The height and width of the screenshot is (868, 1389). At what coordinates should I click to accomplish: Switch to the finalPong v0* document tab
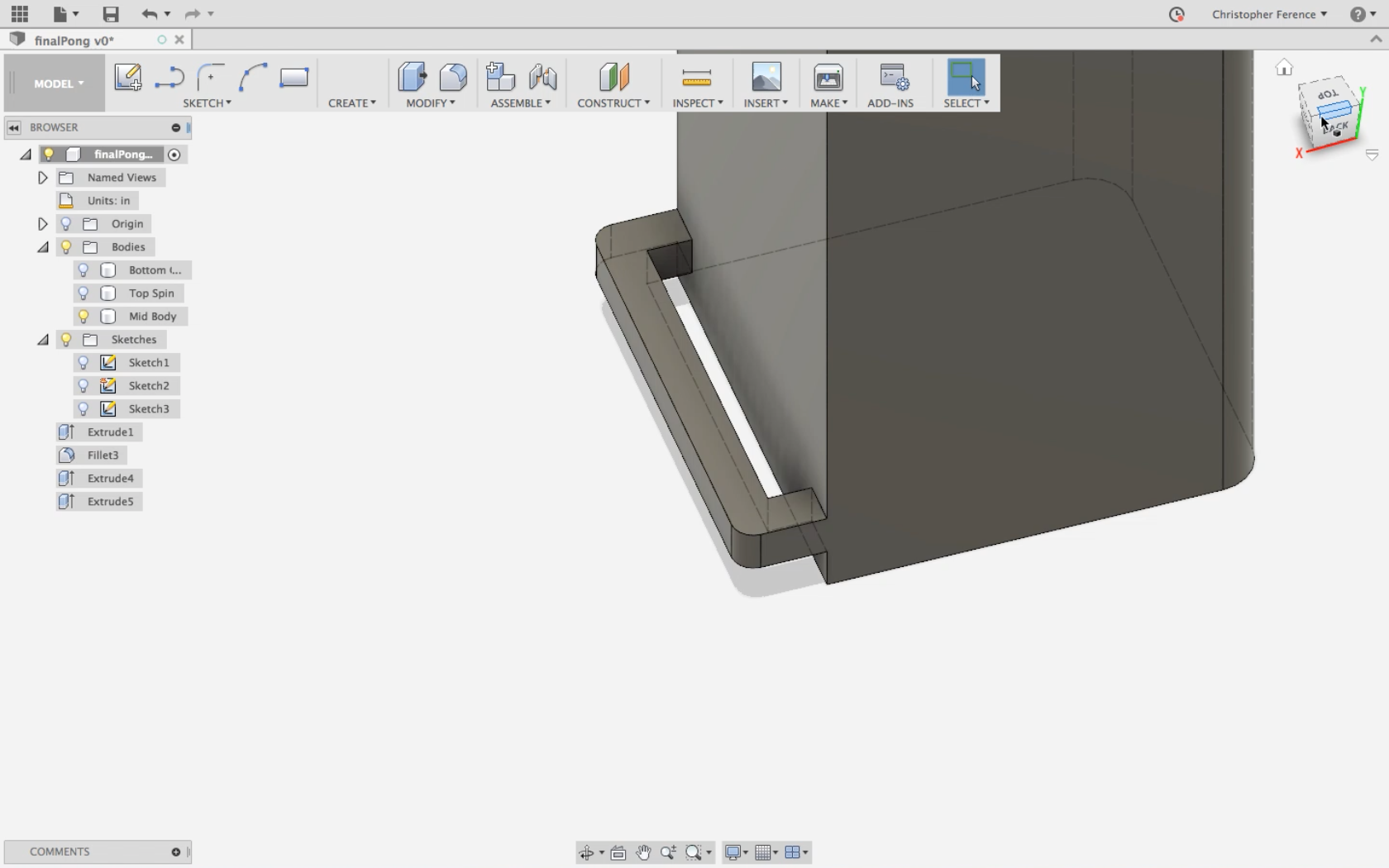[74, 40]
